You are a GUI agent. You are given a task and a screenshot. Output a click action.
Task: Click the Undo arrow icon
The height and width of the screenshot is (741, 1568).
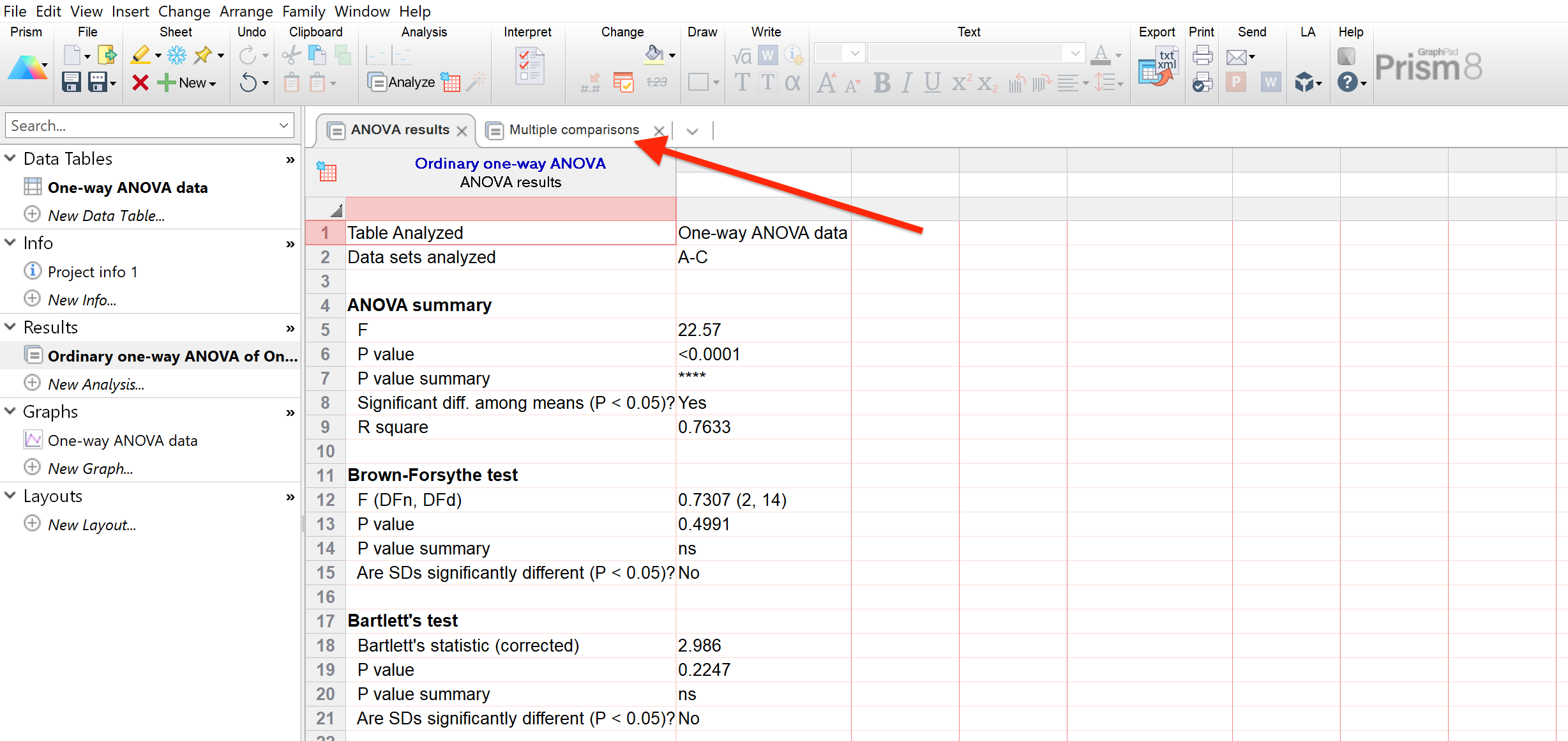click(x=248, y=82)
